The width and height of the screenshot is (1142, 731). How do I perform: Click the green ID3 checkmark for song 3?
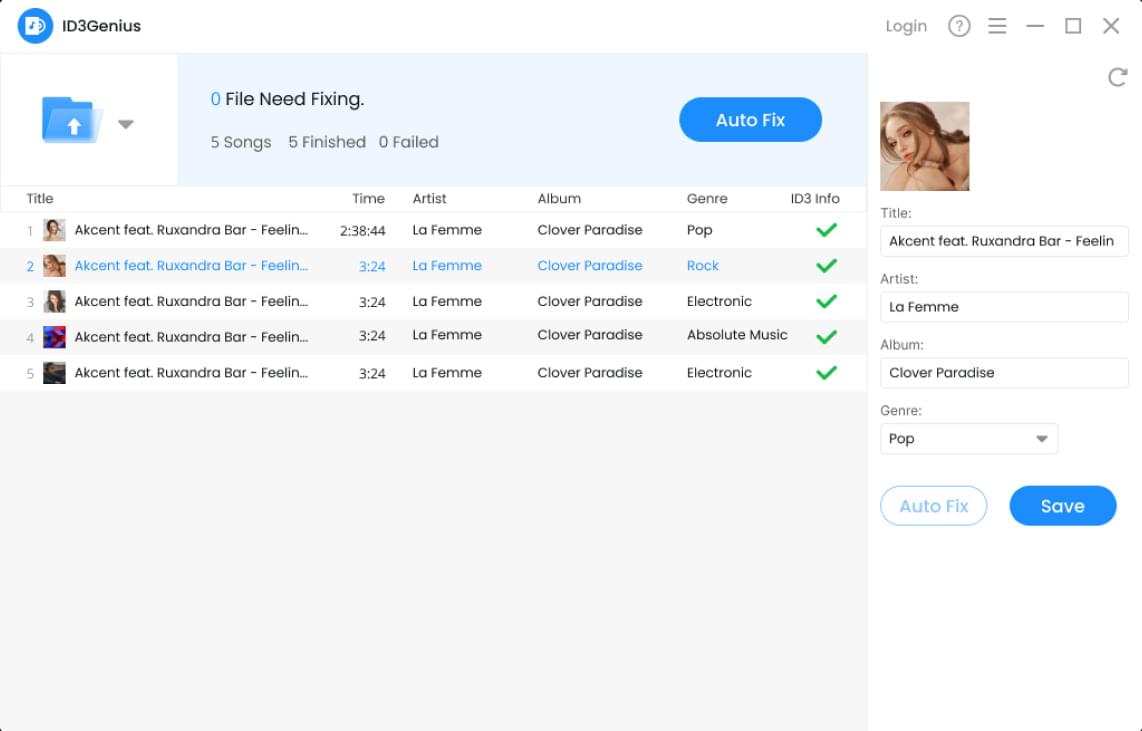pos(826,301)
